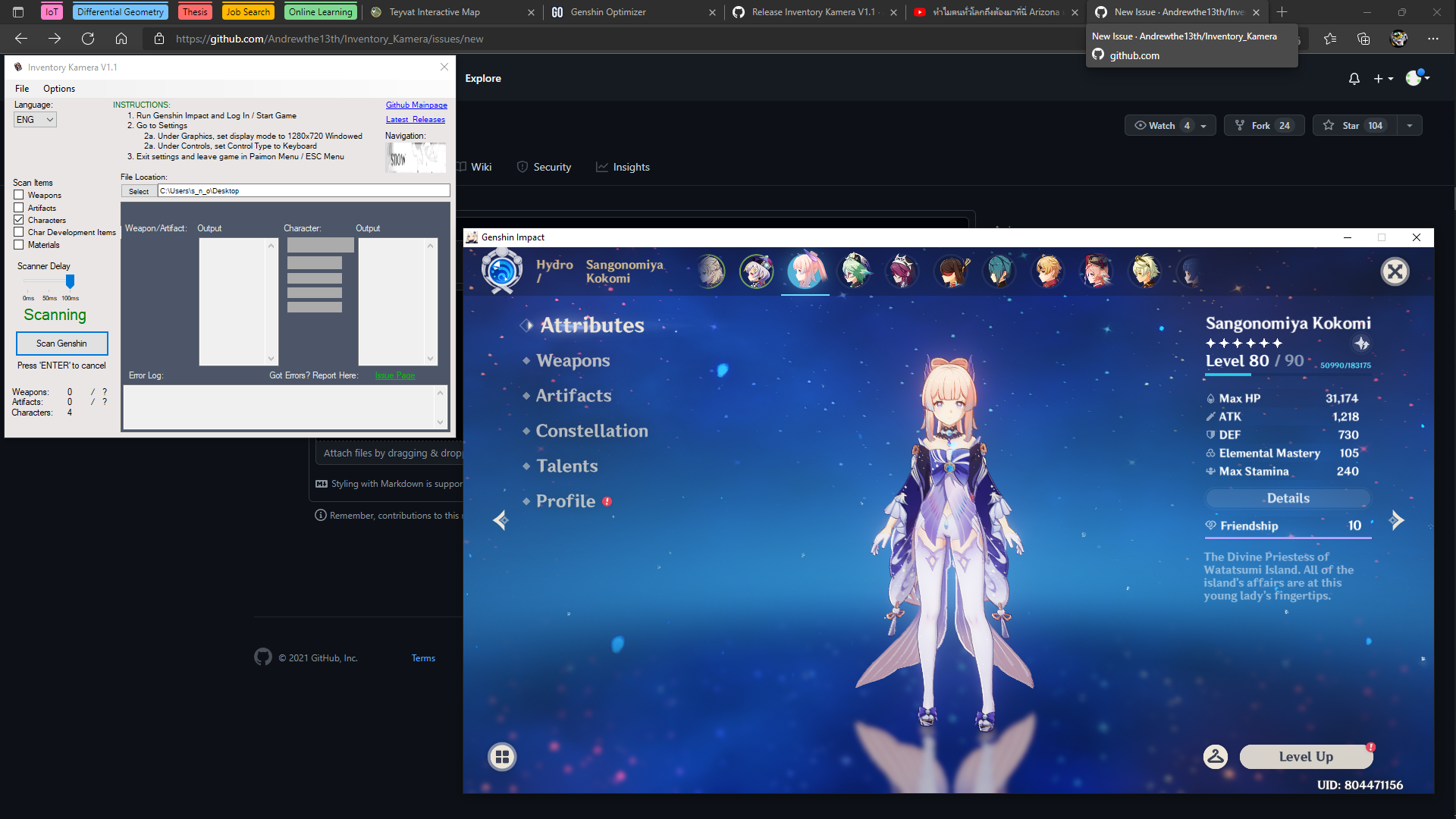Enable Char Development Items checkbox
This screenshot has width=1456, height=819.
pyautogui.click(x=19, y=232)
